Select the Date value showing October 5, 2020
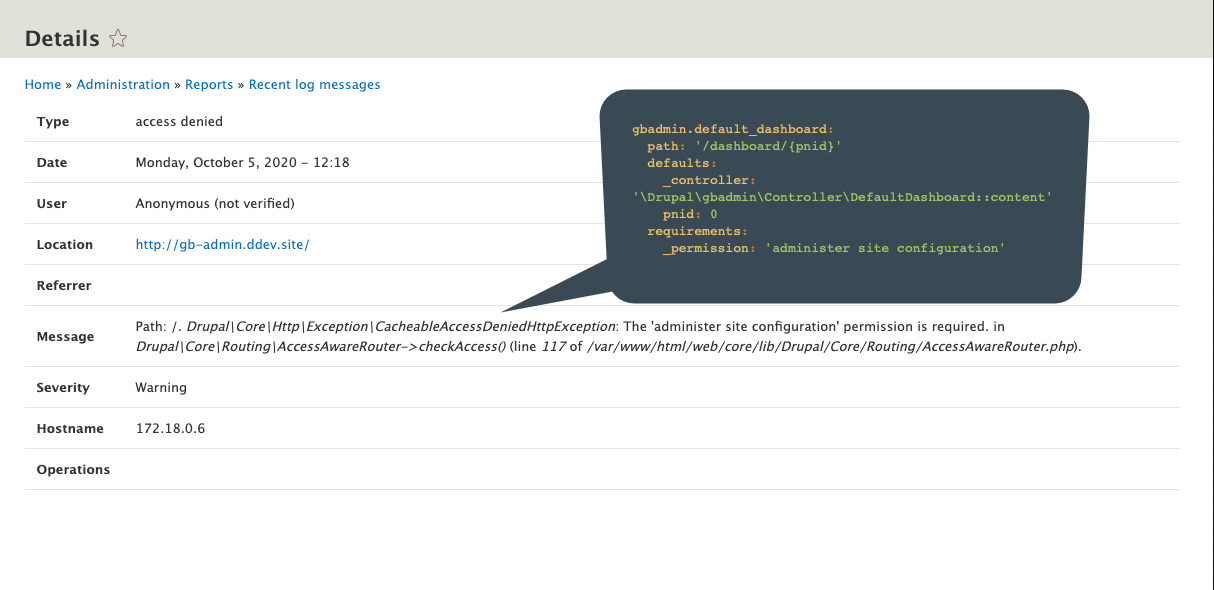This screenshot has width=1214, height=590. [244, 162]
